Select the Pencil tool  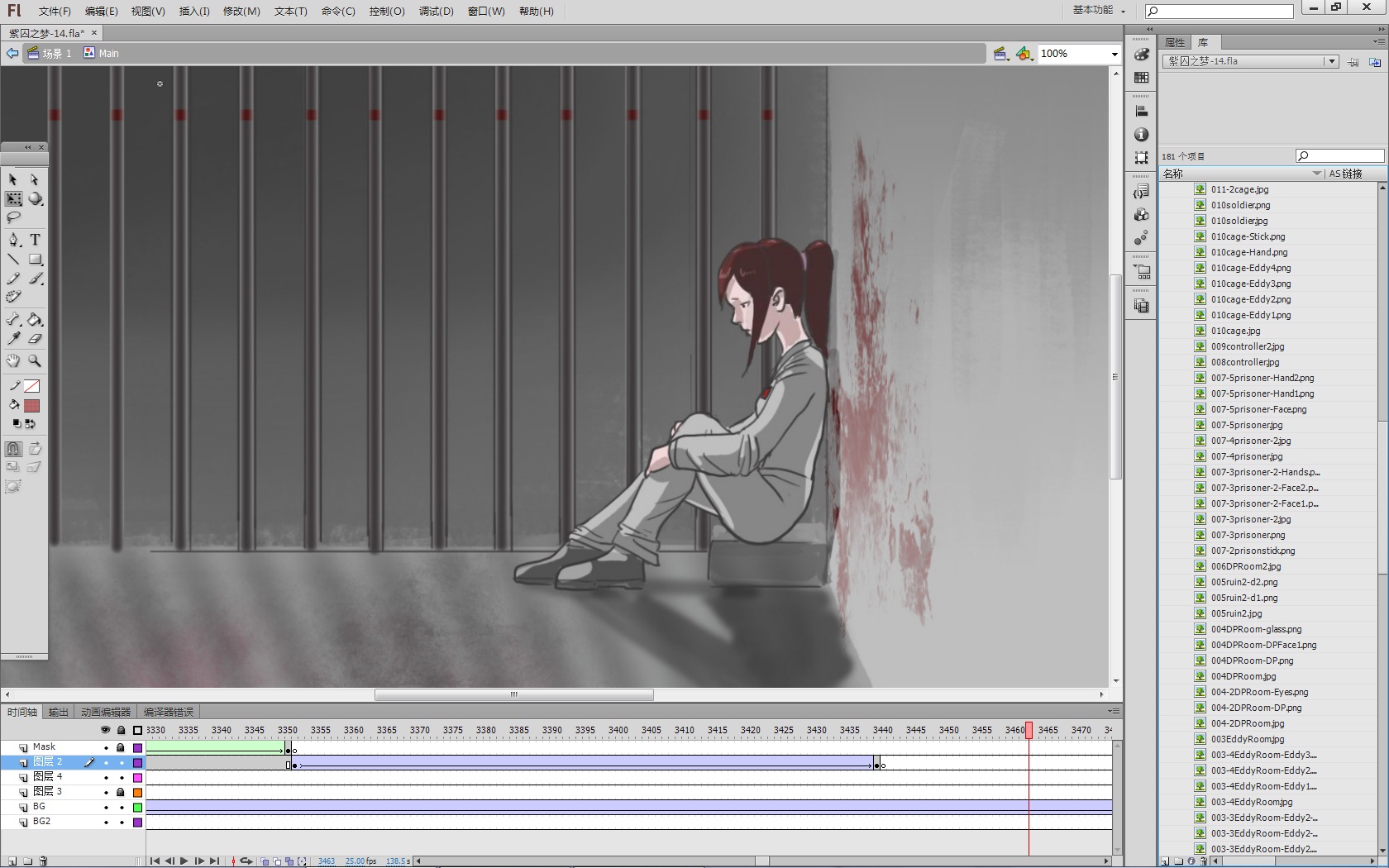pos(13,279)
